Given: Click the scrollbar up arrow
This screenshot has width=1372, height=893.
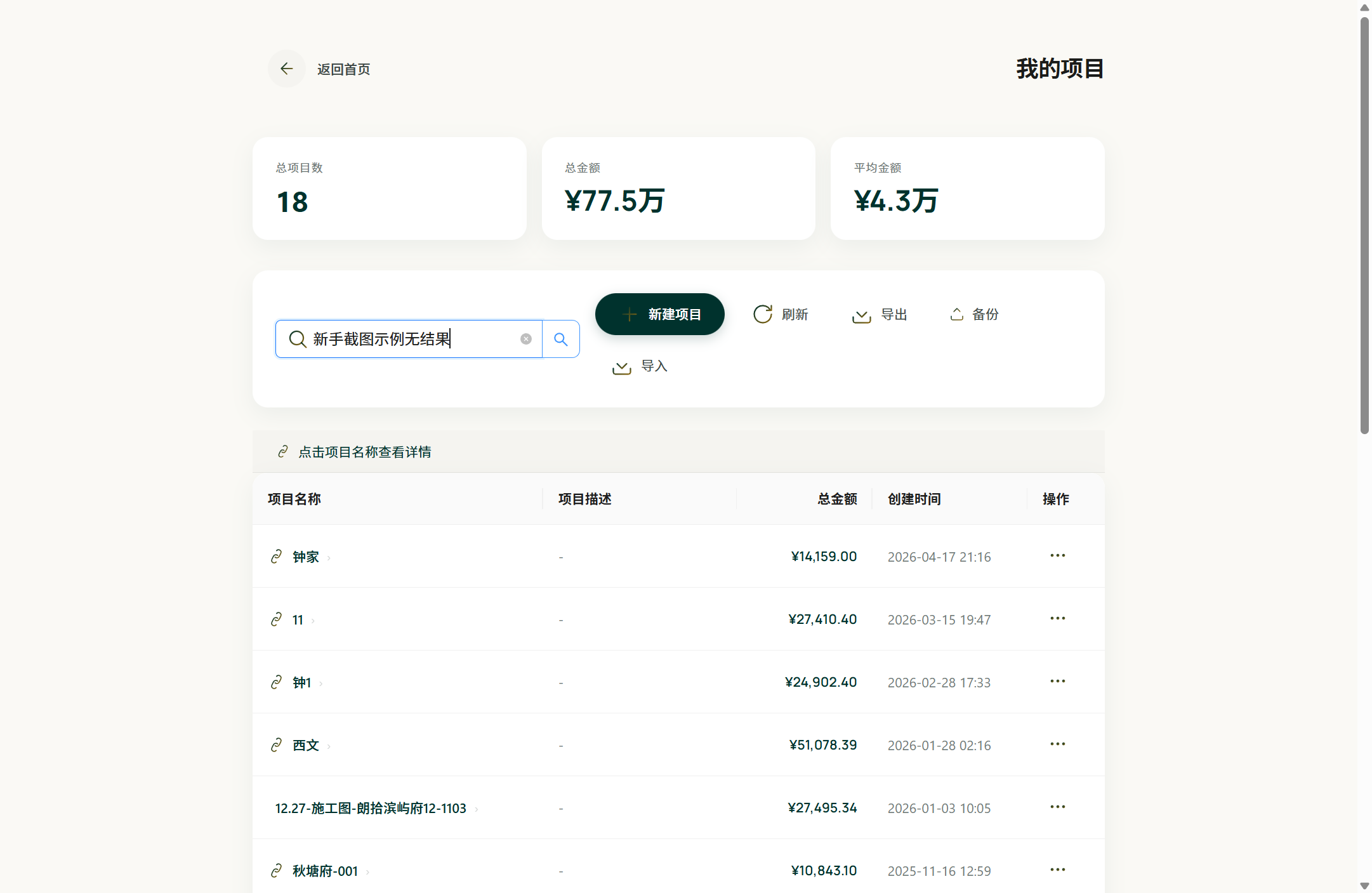Looking at the screenshot, I should click(1364, 8).
